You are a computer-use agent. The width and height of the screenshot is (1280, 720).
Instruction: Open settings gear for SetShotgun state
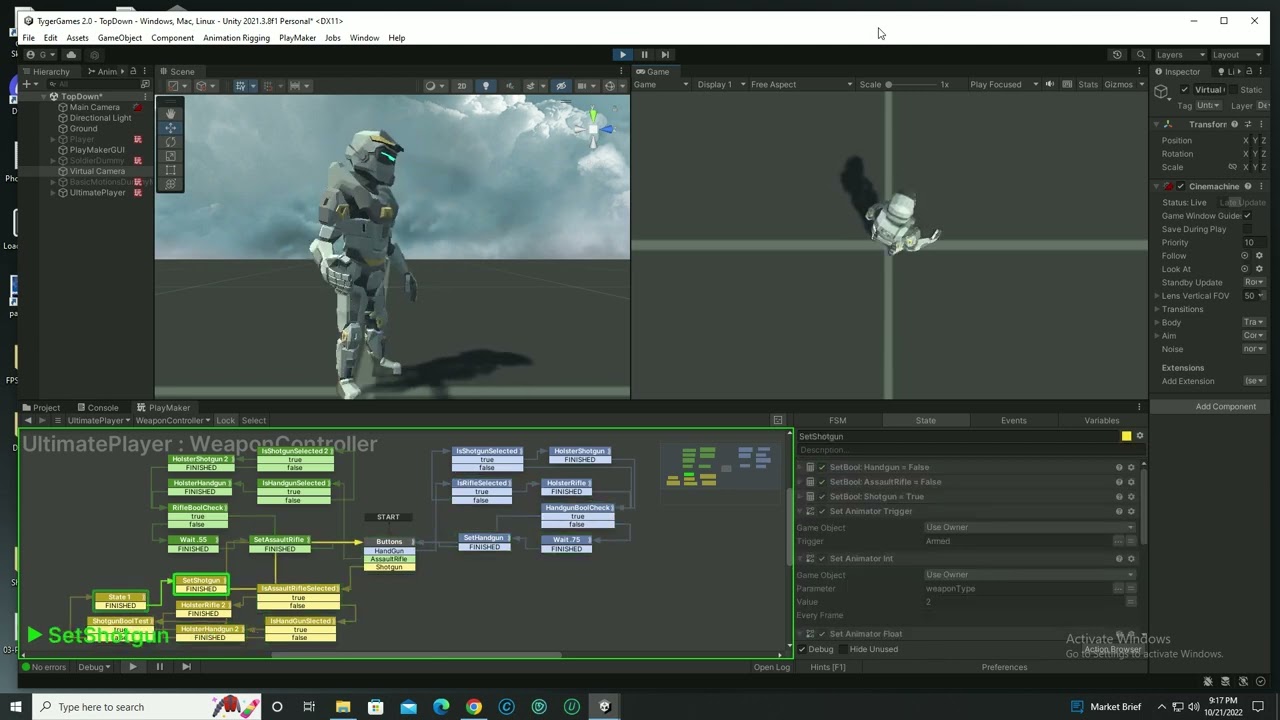pos(1139,436)
